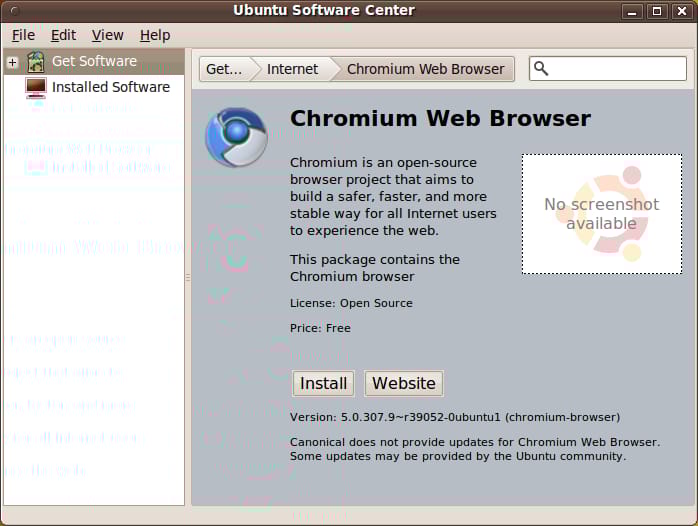Expand the Get Software tree node
Screen dimensions: 698x526
[13, 62]
